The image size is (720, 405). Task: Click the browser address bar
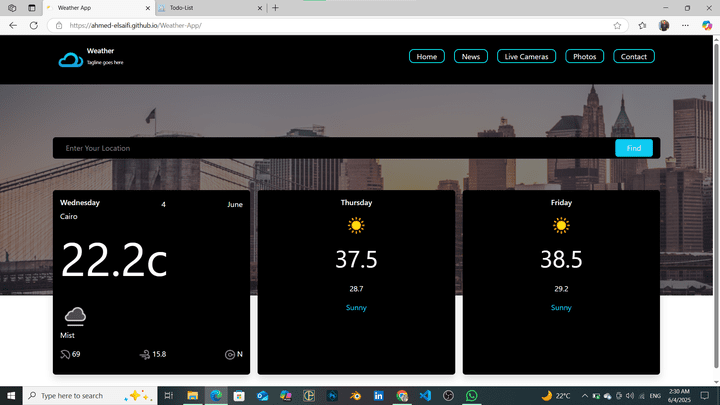click(x=338, y=25)
